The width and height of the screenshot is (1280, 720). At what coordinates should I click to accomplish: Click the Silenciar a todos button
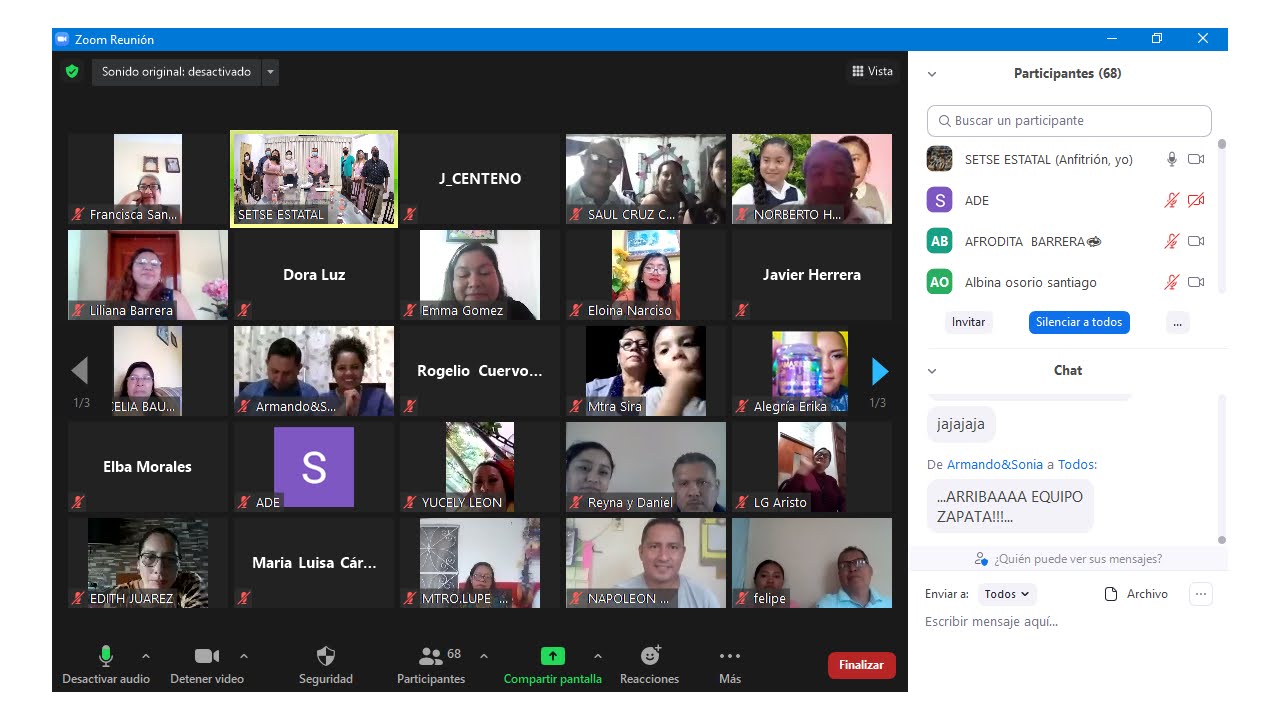click(x=1079, y=322)
